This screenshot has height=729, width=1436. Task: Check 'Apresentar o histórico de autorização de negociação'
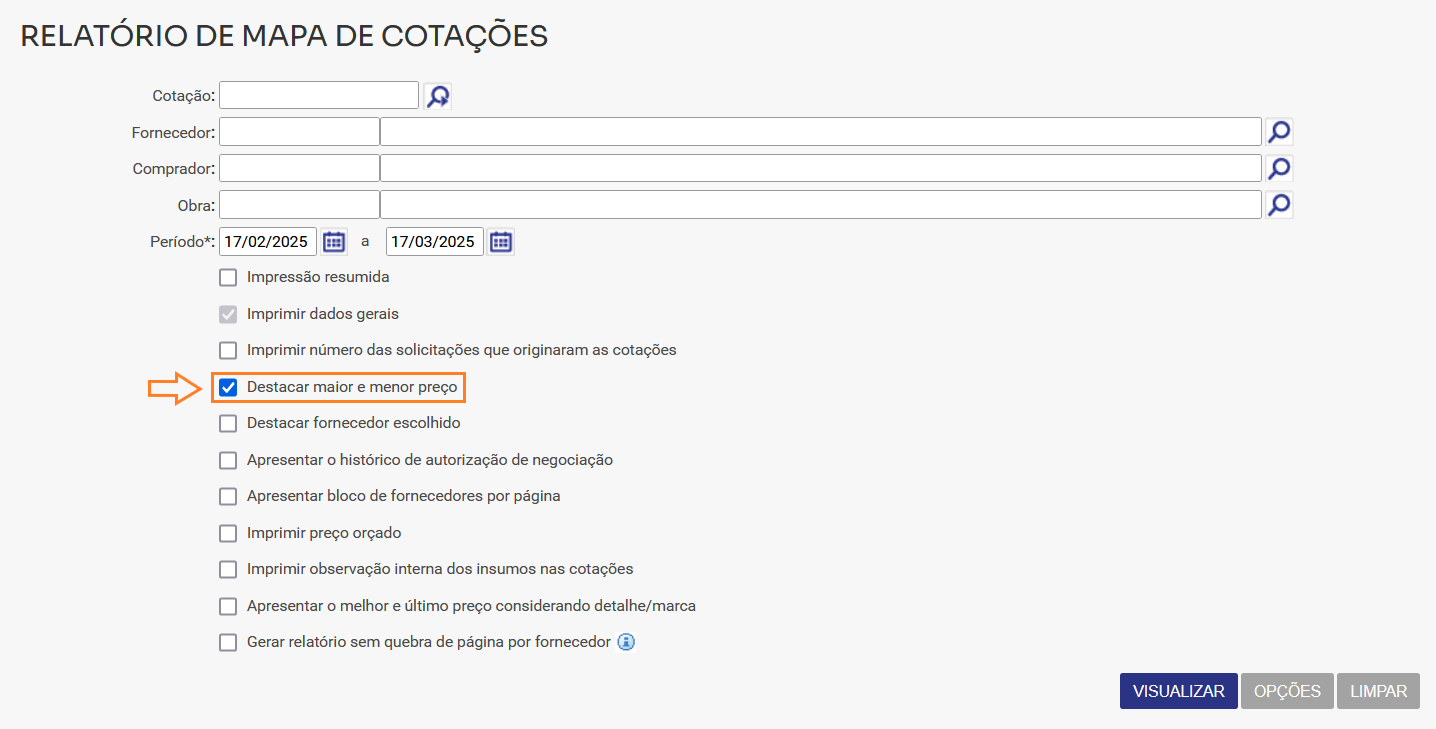(x=228, y=460)
